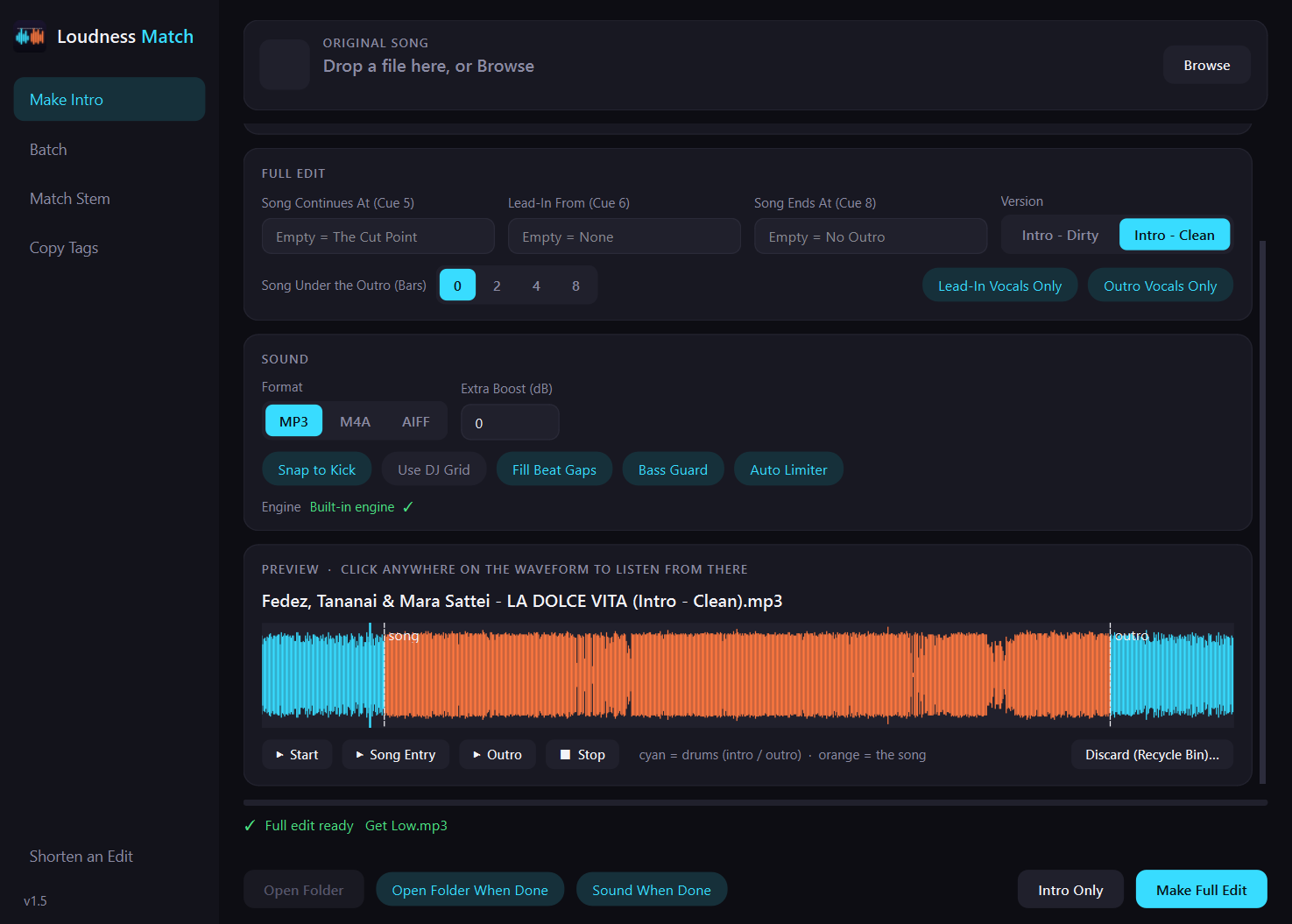Click the original song drop thumbnail
This screenshot has height=924, width=1292.
click(x=285, y=64)
